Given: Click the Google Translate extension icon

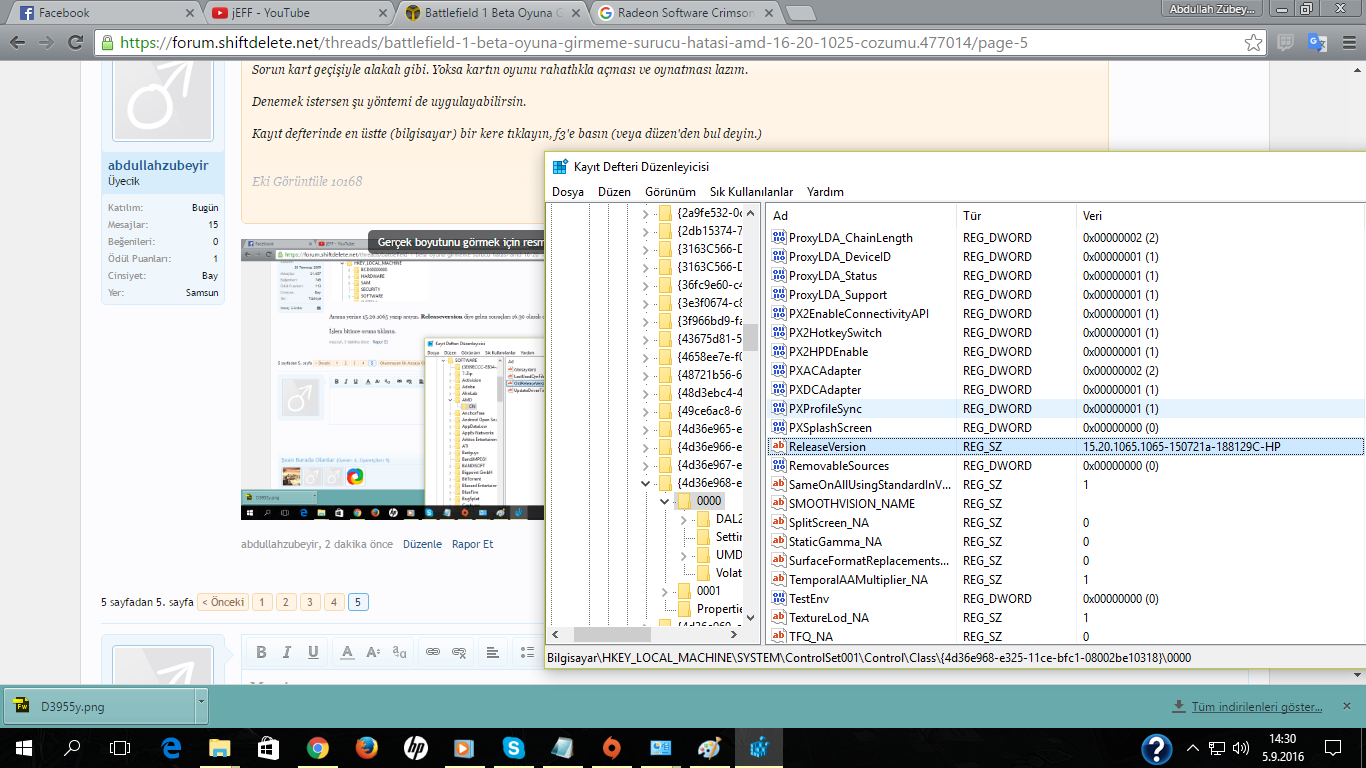Looking at the screenshot, I should pos(1316,43).
